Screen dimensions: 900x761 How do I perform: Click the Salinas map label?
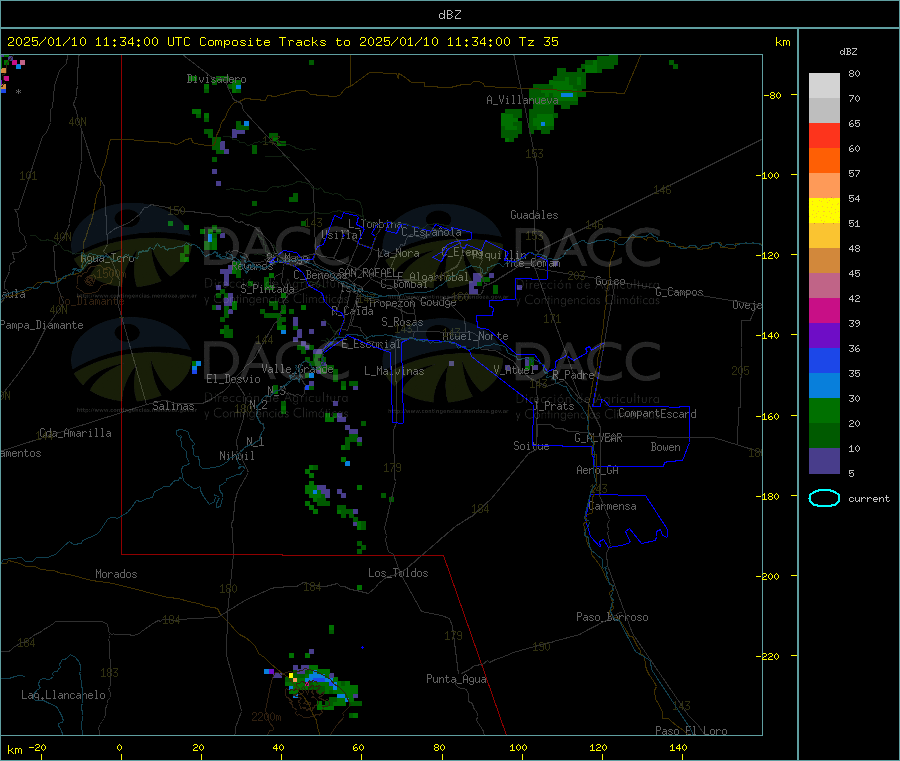coord(173,406)
